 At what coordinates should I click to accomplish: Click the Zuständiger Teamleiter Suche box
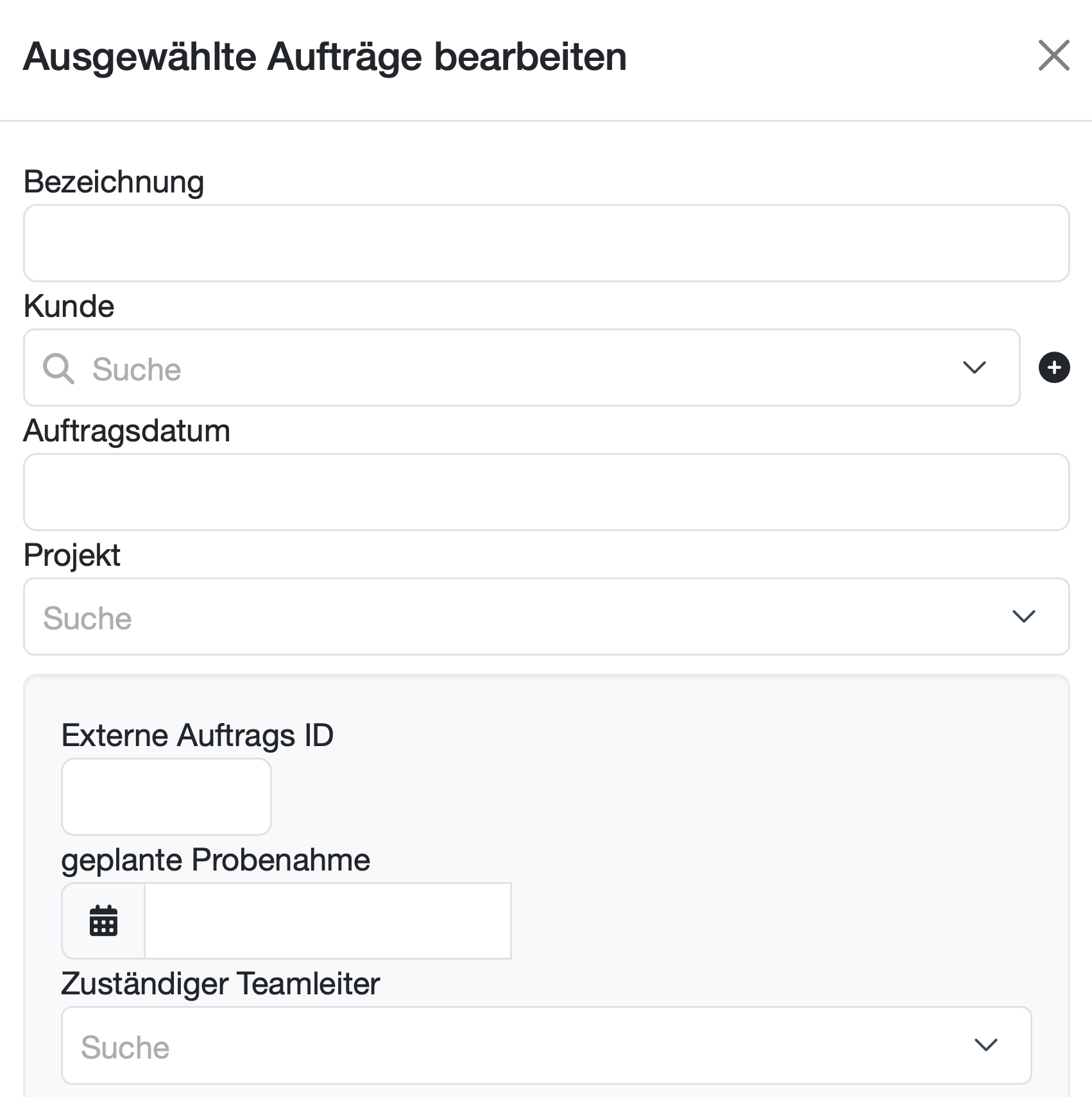tap(547, 1045)
